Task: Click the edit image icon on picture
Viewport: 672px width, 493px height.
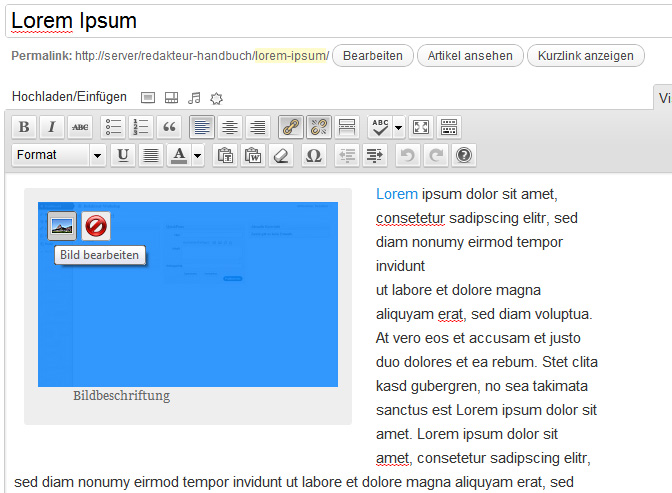Action: point(62,227)
